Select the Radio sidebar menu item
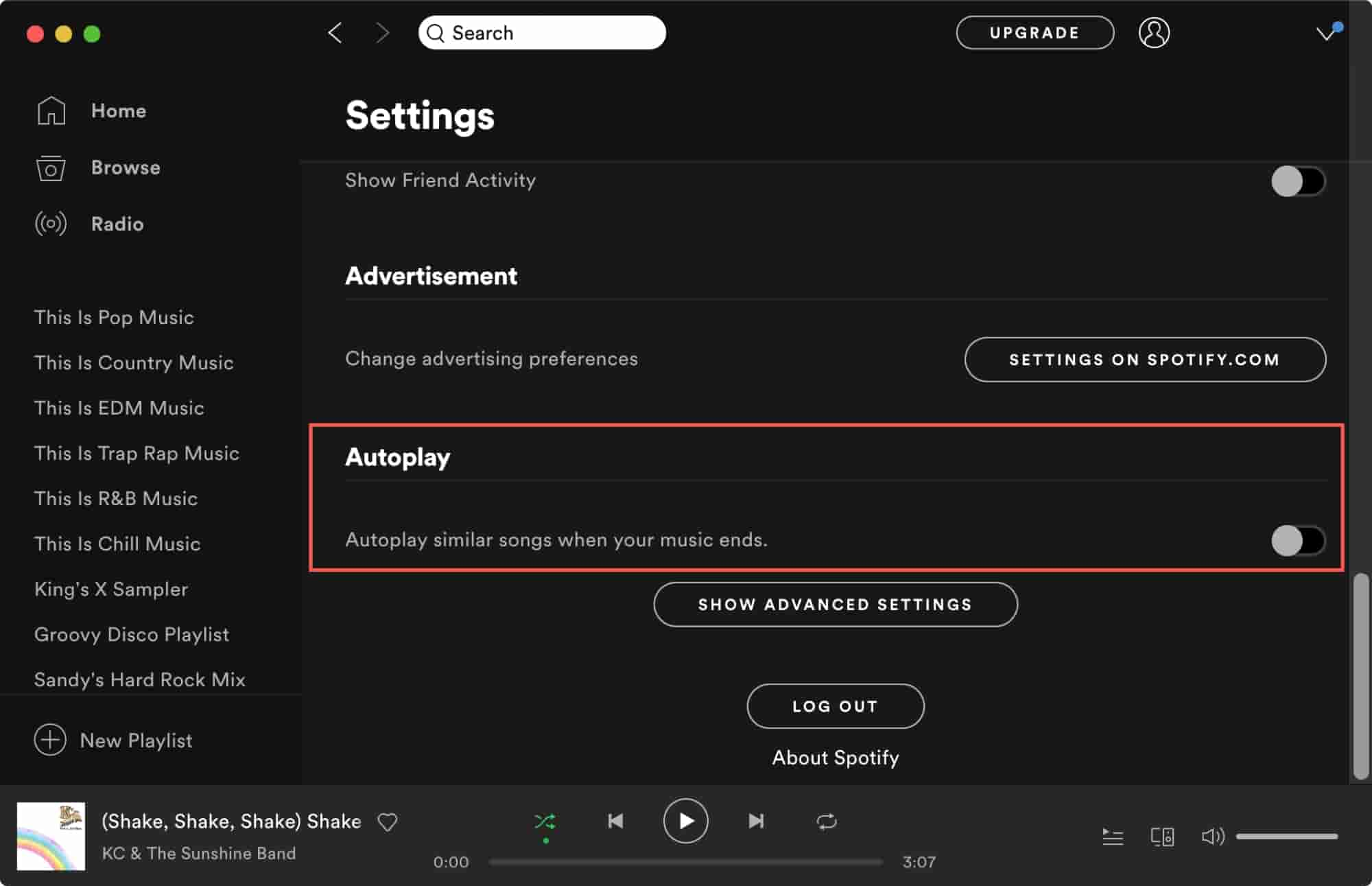This screenshot has height=886, width=1372. tap(117, 223)
